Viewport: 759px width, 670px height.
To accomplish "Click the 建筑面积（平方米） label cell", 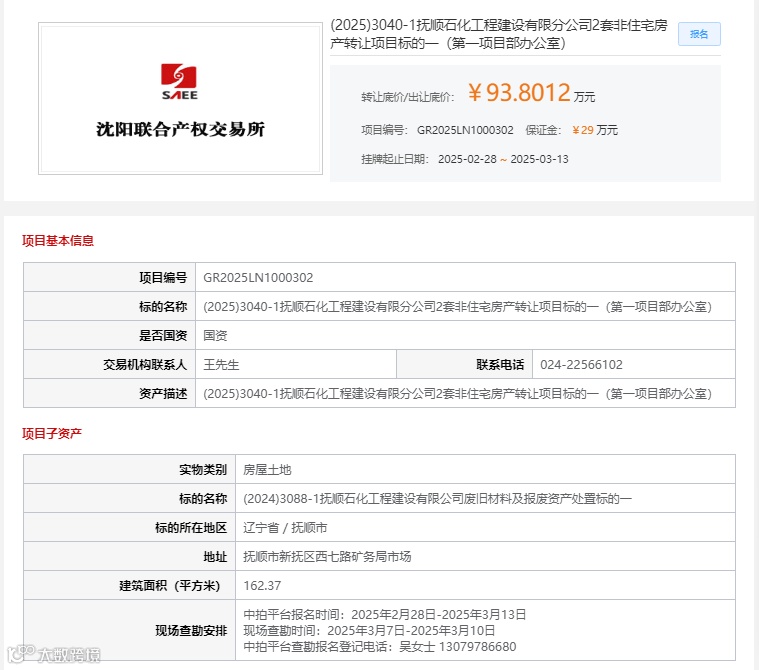I will pyautogui.click(x=129, y=586).
